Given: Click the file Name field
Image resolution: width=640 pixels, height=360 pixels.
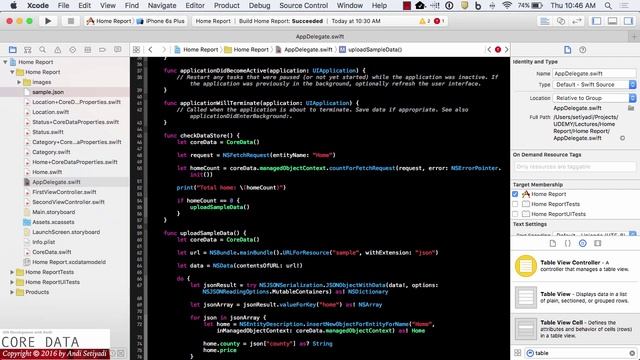Looking at the screenshot, I should click(x=594, y=73).
